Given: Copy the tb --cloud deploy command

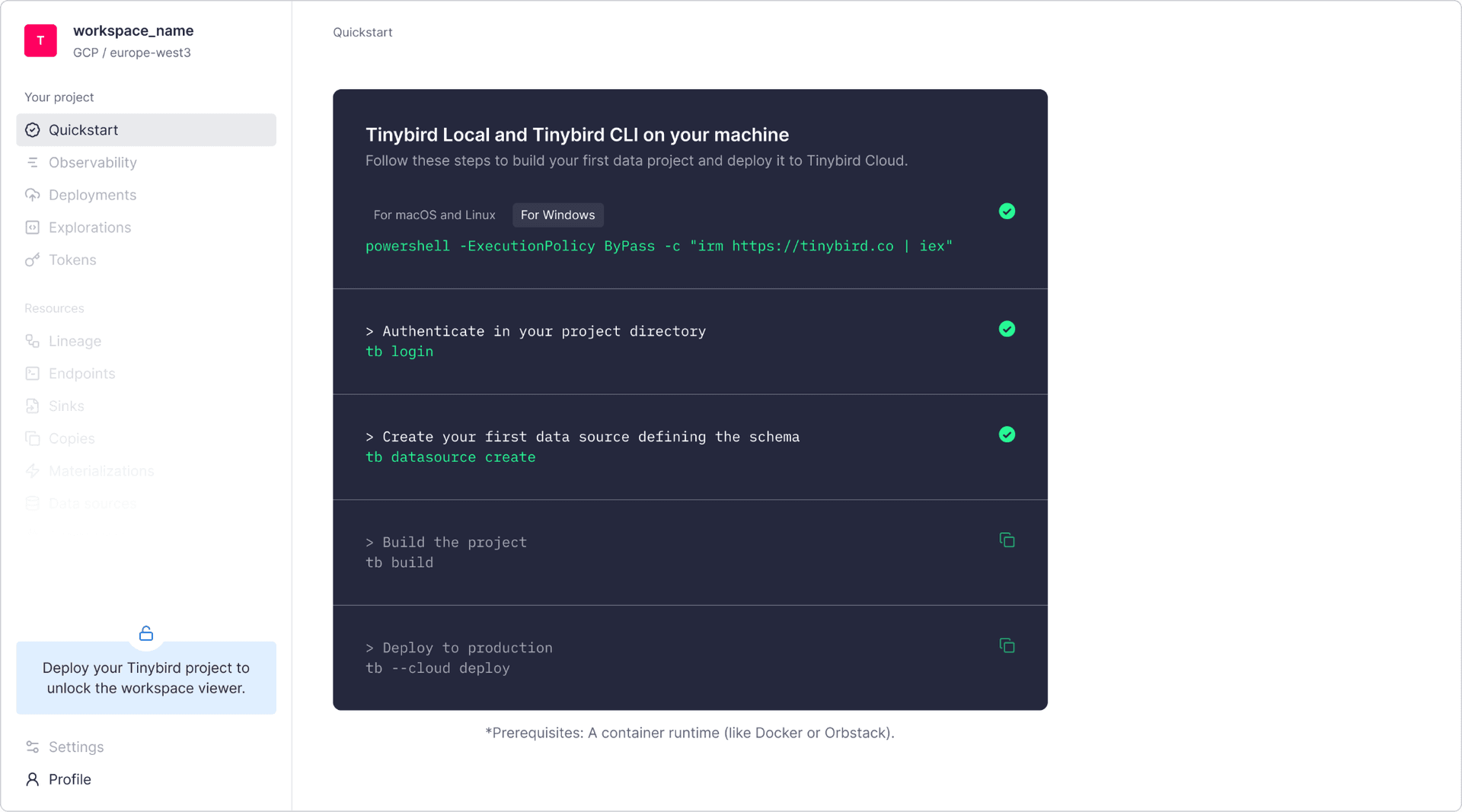Looking at the screenshot, I should pyautogui.click(x=1007, y=645).
